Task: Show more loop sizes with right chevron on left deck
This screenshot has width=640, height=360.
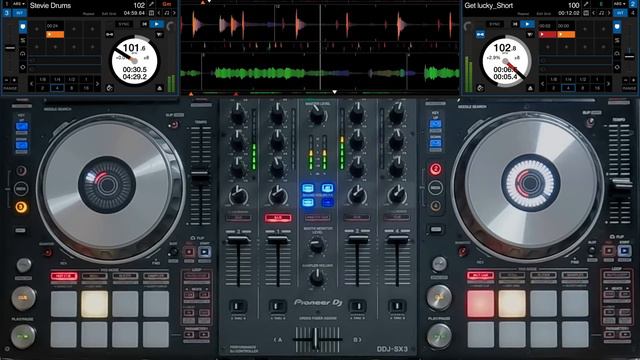Action: [98, 84]
